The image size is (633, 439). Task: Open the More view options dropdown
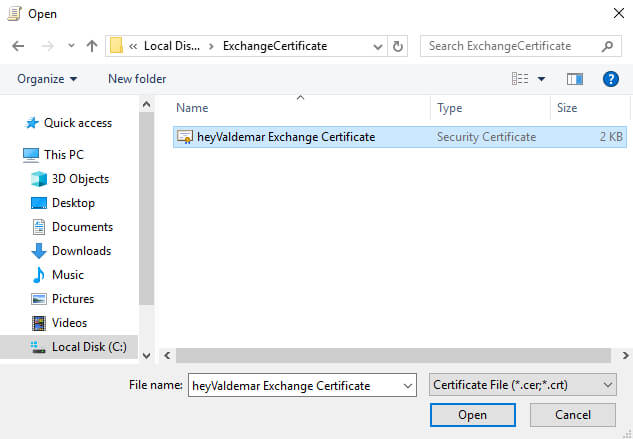[x=541, y=79]
